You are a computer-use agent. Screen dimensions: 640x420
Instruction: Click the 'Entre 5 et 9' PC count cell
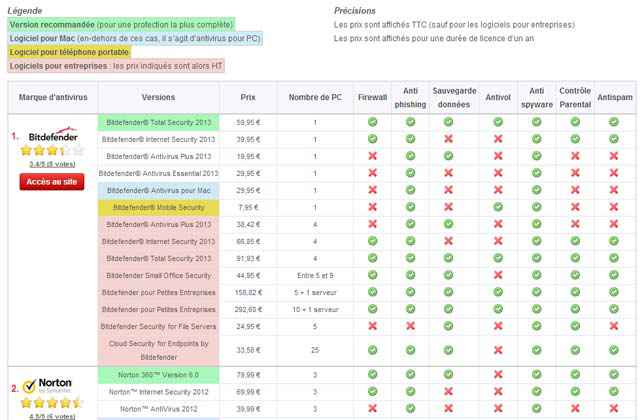(315, 276)
